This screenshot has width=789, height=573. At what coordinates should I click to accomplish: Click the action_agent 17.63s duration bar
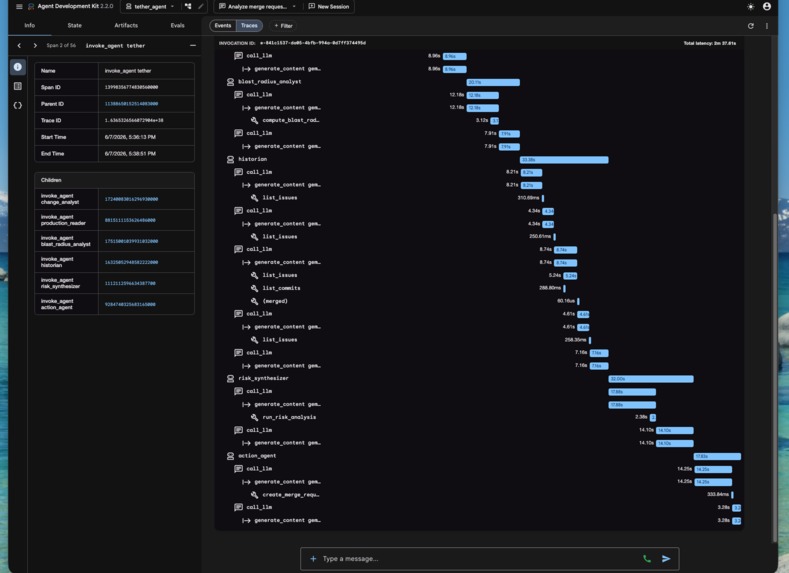(717, 456)
